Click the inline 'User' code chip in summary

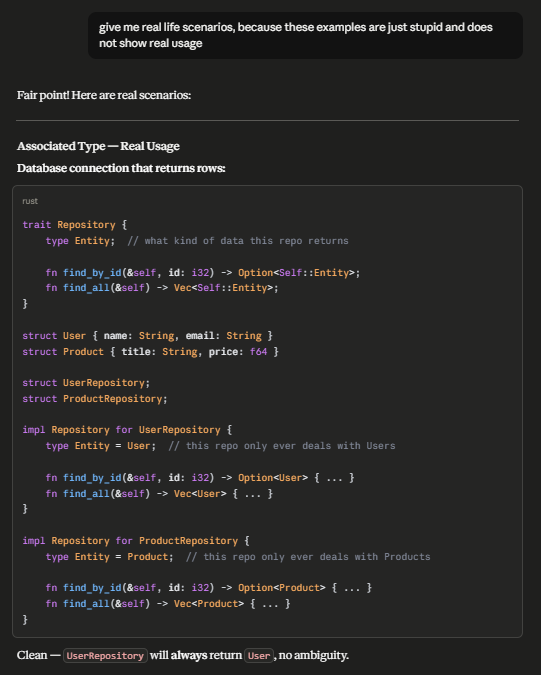[259, 656]
